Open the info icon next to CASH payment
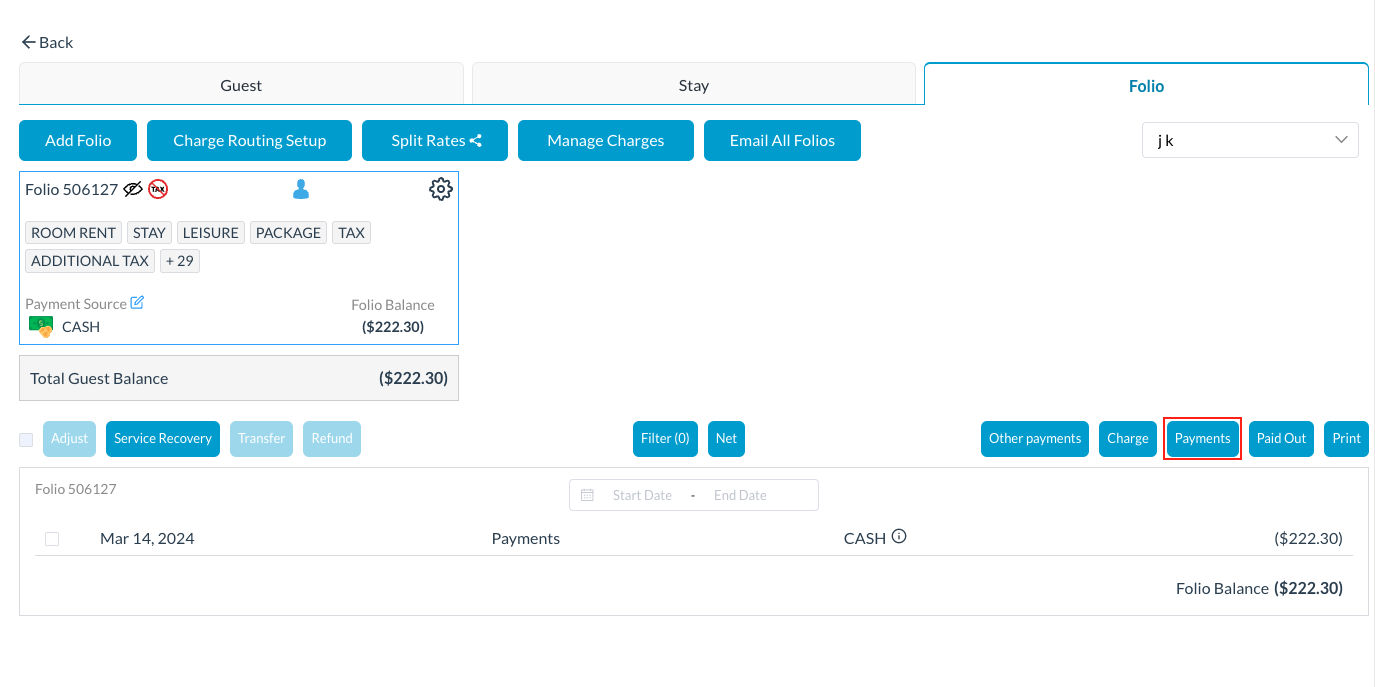Screen dimensions: 1375x687 (x=899, y=536)
